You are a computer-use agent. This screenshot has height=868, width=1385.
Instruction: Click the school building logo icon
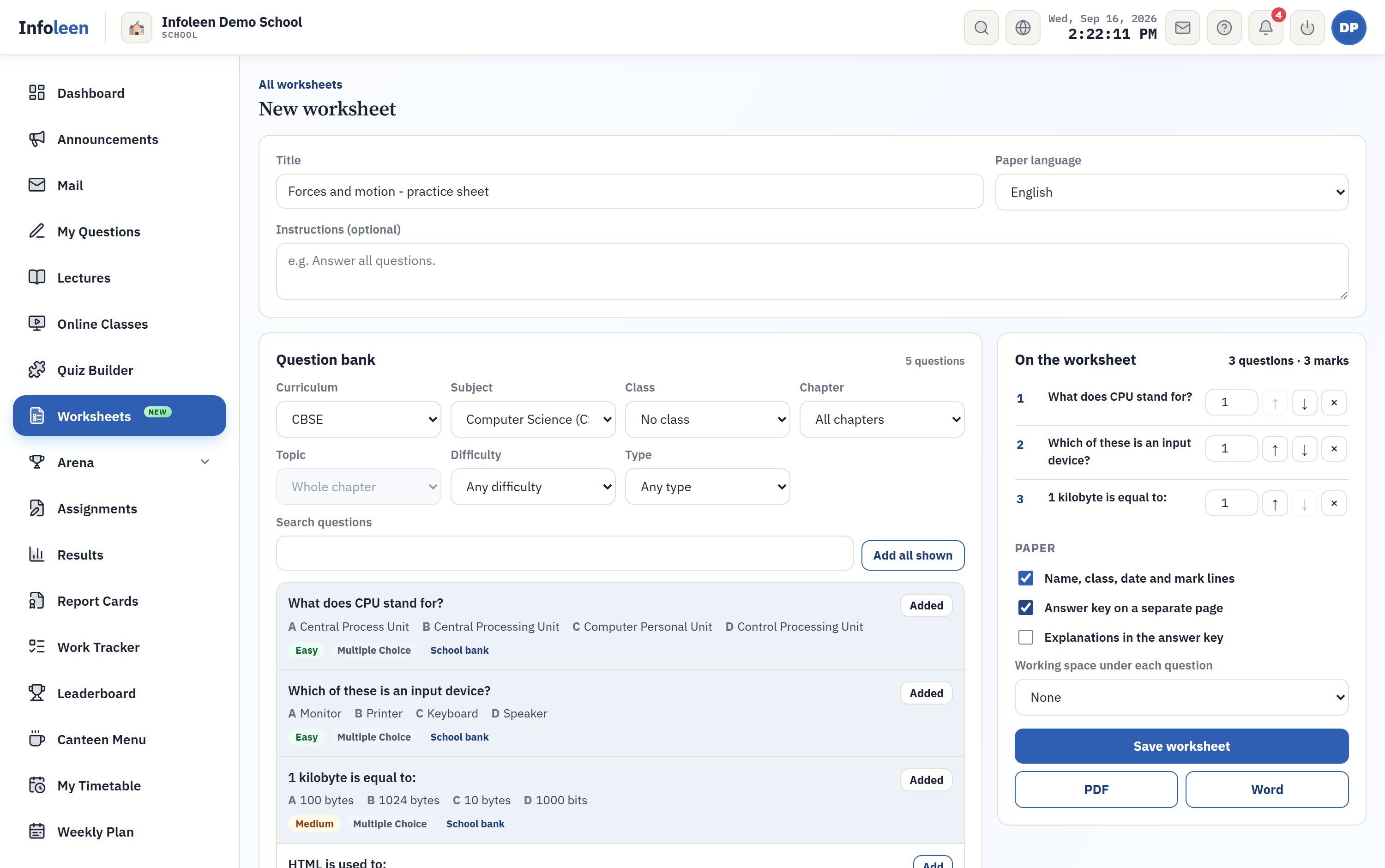[x=137, y=28]
